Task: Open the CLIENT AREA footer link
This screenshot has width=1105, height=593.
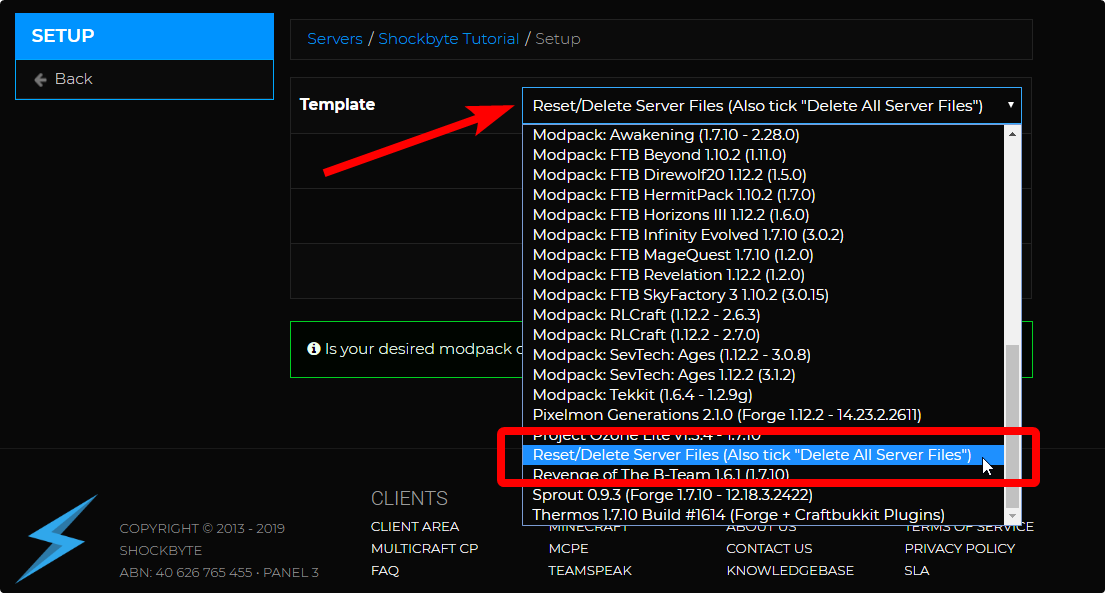Action: [415, 527]
